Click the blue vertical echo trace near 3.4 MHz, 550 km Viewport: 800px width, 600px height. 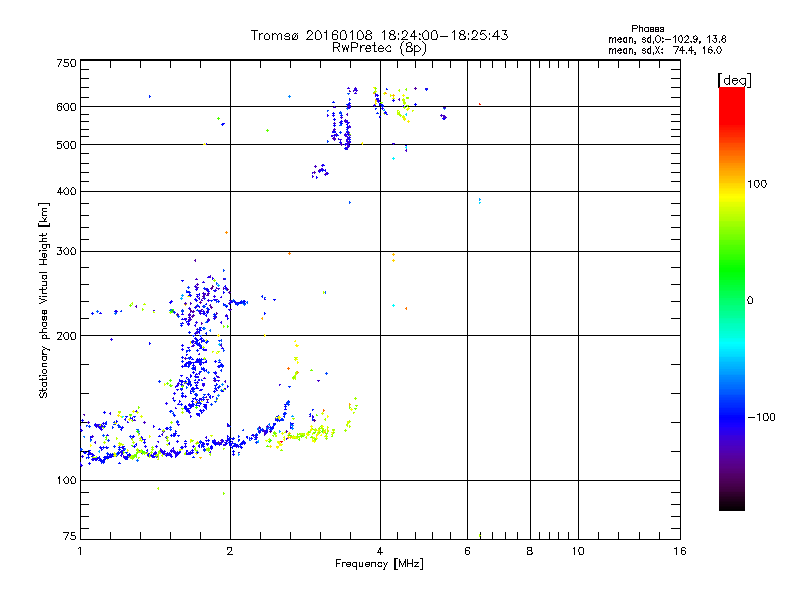(x=340, y=125)
